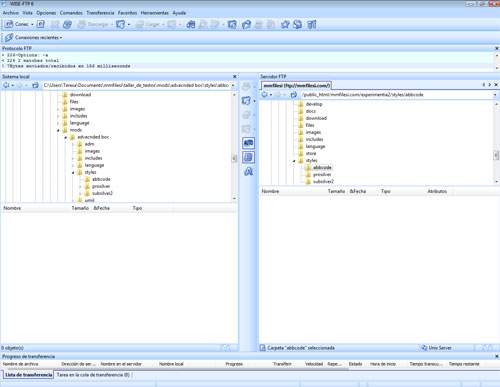Click the Conexiones recientes icon
Screen dimensions: 500x387
click(x=9, y=37)
